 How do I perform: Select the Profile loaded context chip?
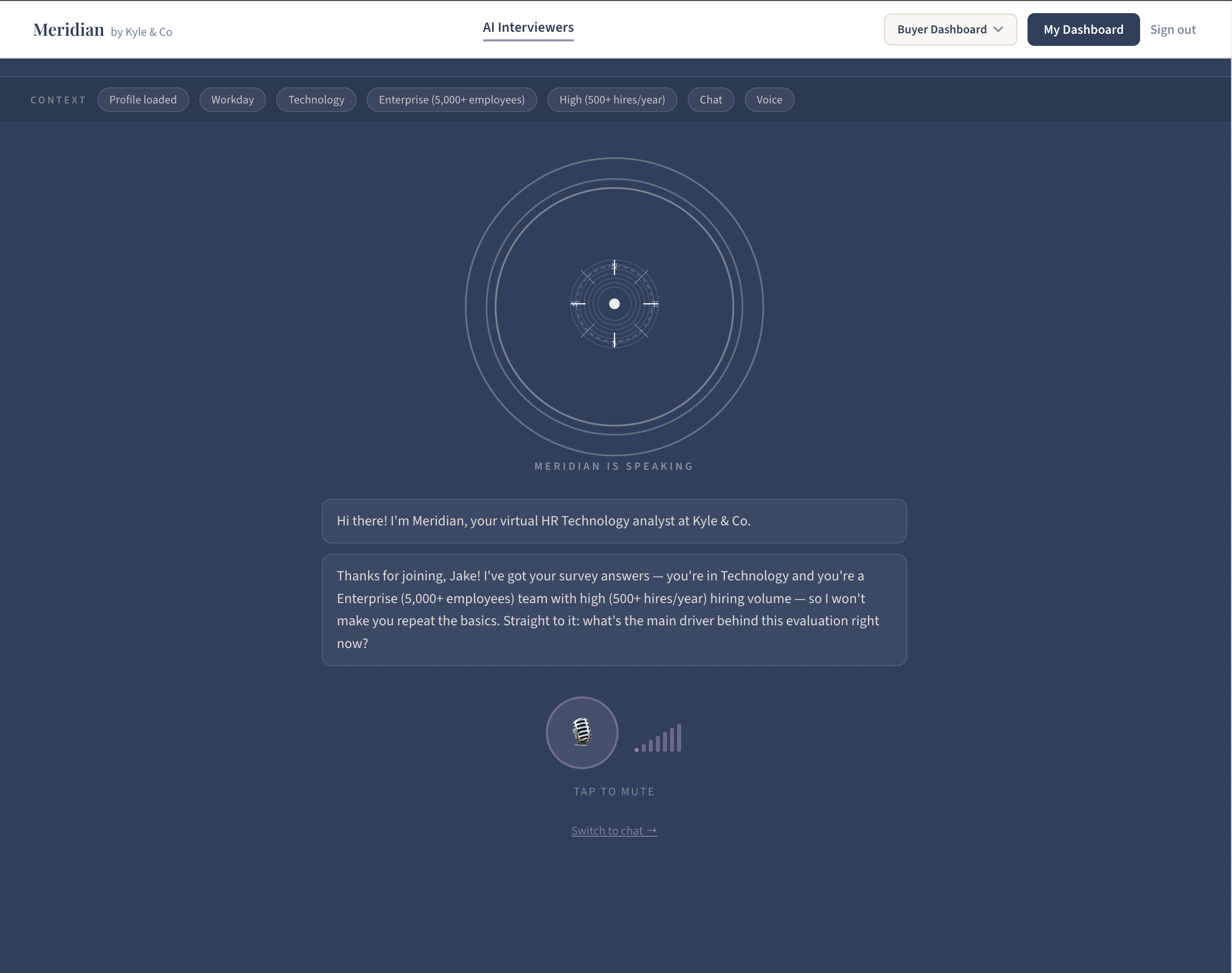tap(143, 100)
